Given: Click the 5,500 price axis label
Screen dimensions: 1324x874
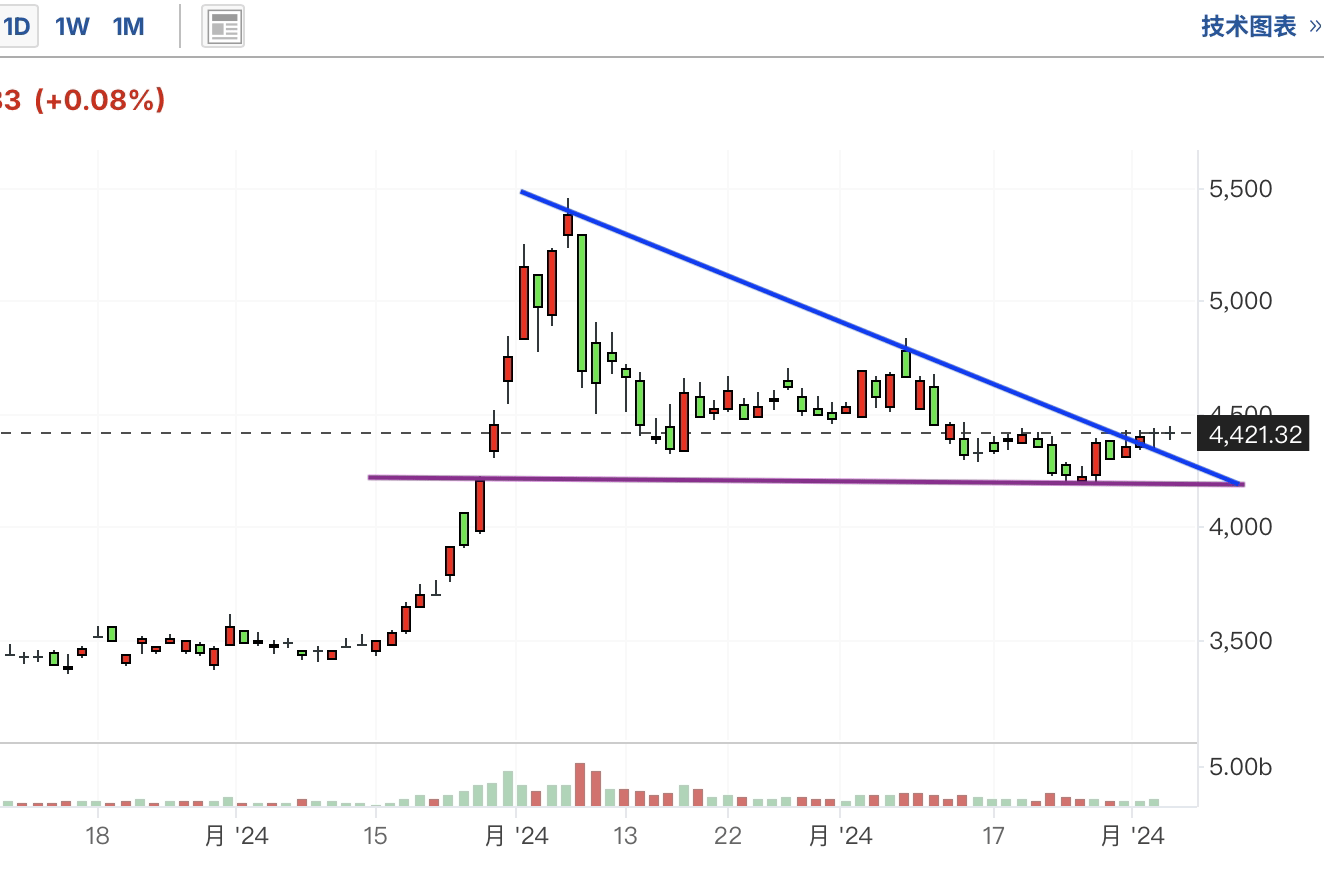Looking at the screenshot, I should click(x=1240, y=189).
